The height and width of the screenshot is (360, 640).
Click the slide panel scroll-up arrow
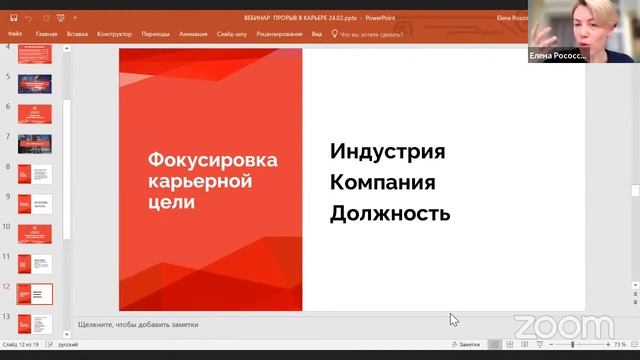[x=67, y=49]
